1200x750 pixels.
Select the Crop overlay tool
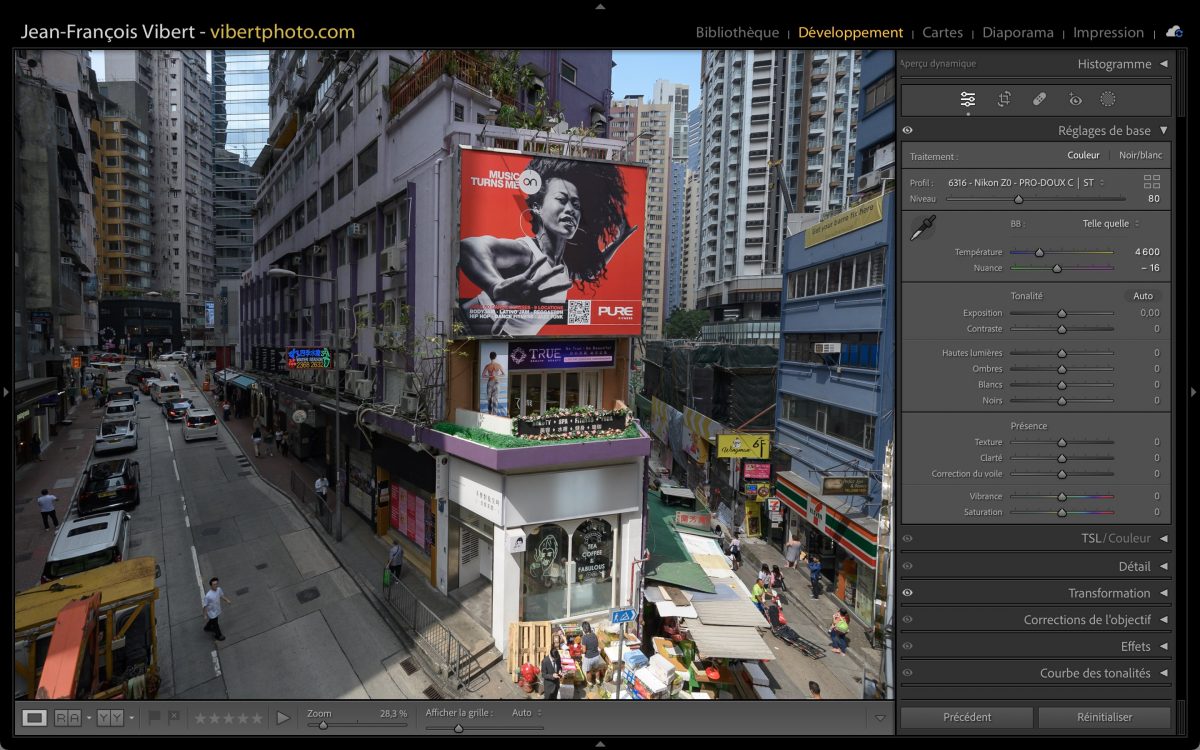[x=1004, y=99]
